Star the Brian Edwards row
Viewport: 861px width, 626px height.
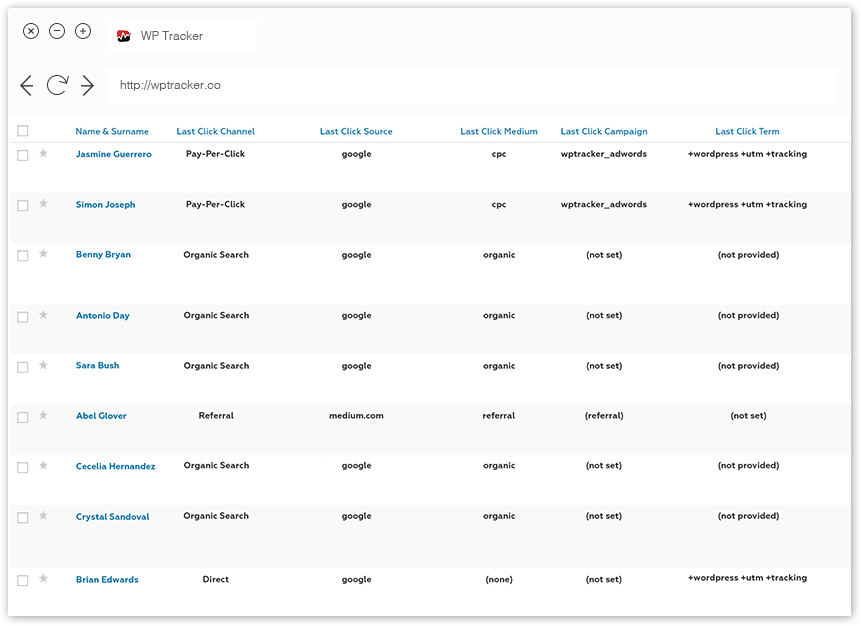[43, 578]
